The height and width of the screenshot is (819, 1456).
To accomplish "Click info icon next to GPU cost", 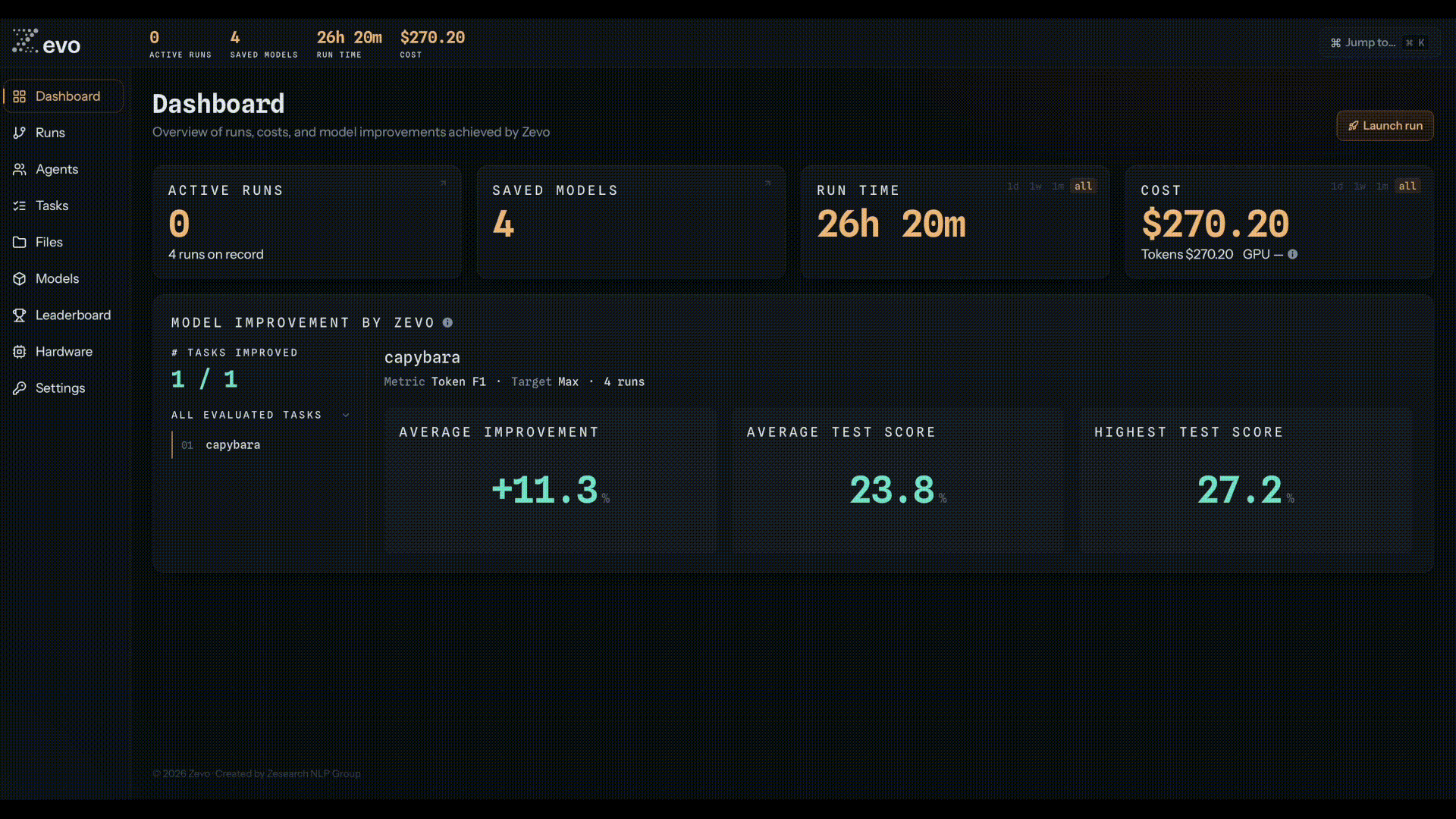I will coord(1292,254).
